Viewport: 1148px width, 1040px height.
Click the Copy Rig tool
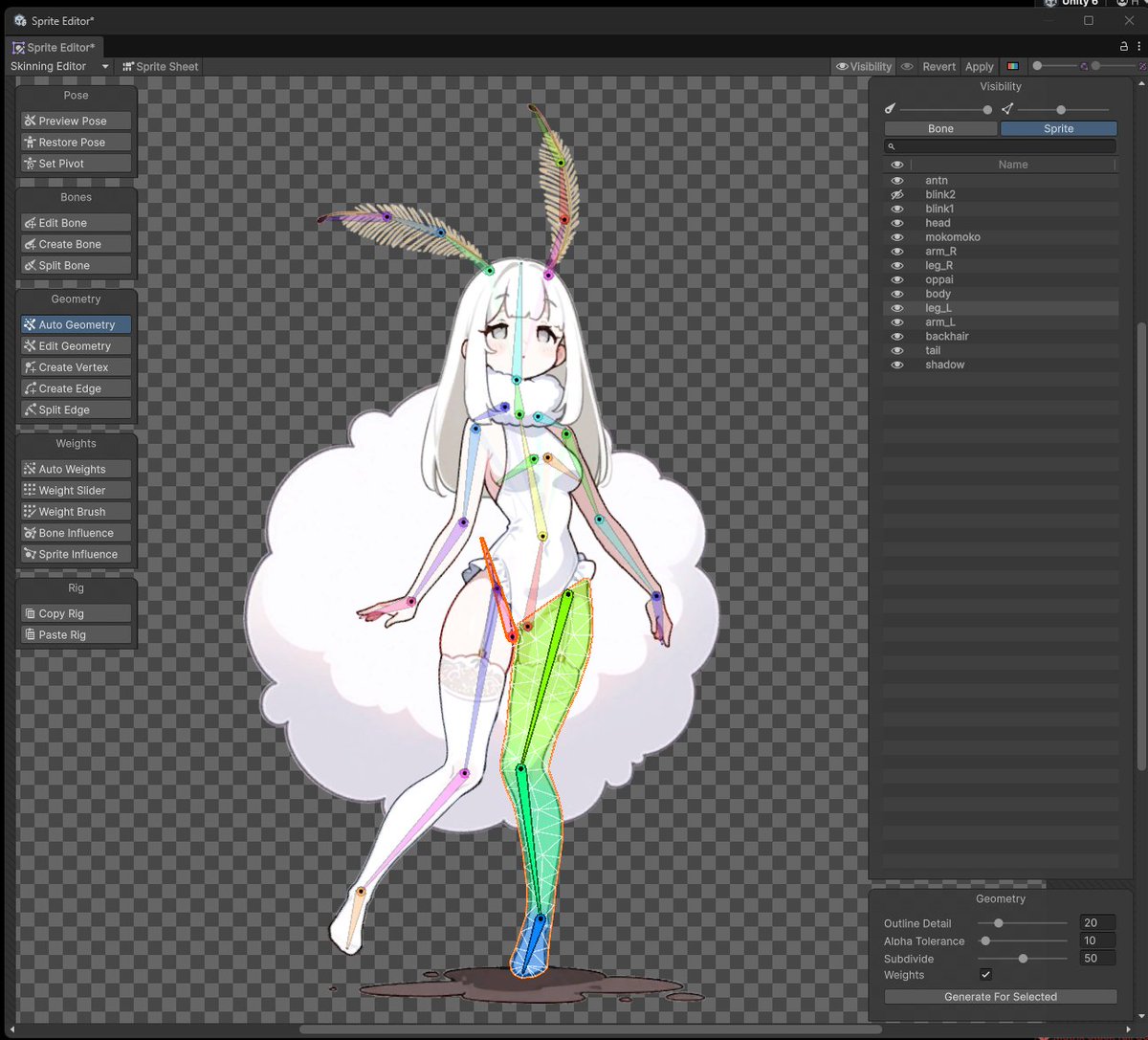point(77,613)
